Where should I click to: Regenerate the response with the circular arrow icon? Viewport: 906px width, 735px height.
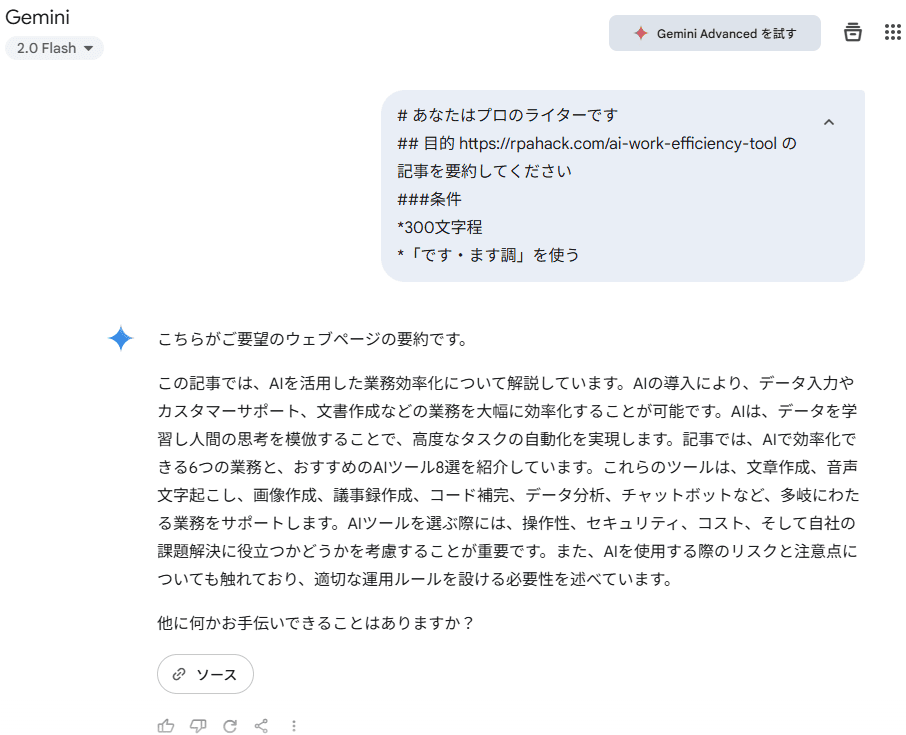click(230, 726)
